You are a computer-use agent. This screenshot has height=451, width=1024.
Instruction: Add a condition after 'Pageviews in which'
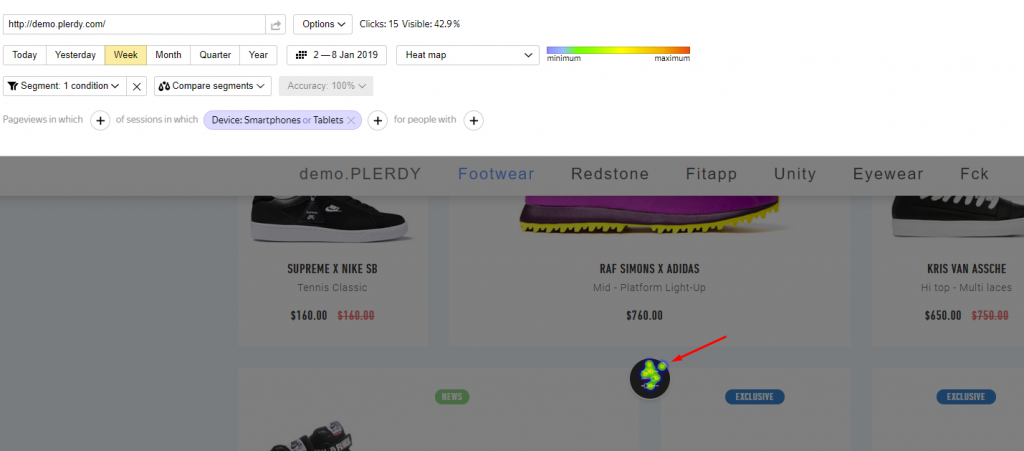pos(100,120)
